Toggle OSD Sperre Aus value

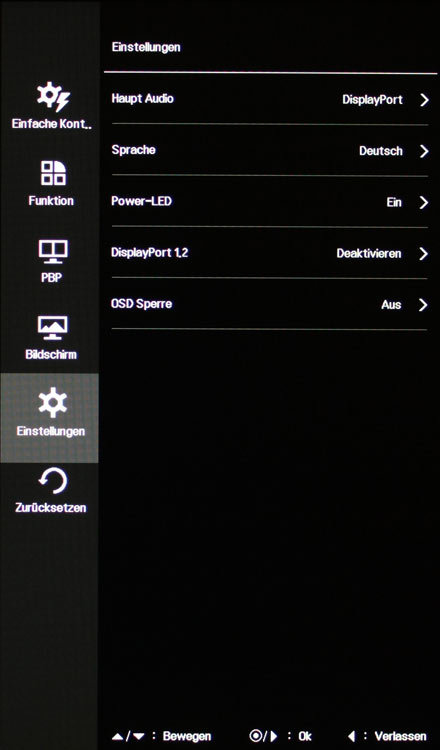pyautogui.click(x=391, y=305)
